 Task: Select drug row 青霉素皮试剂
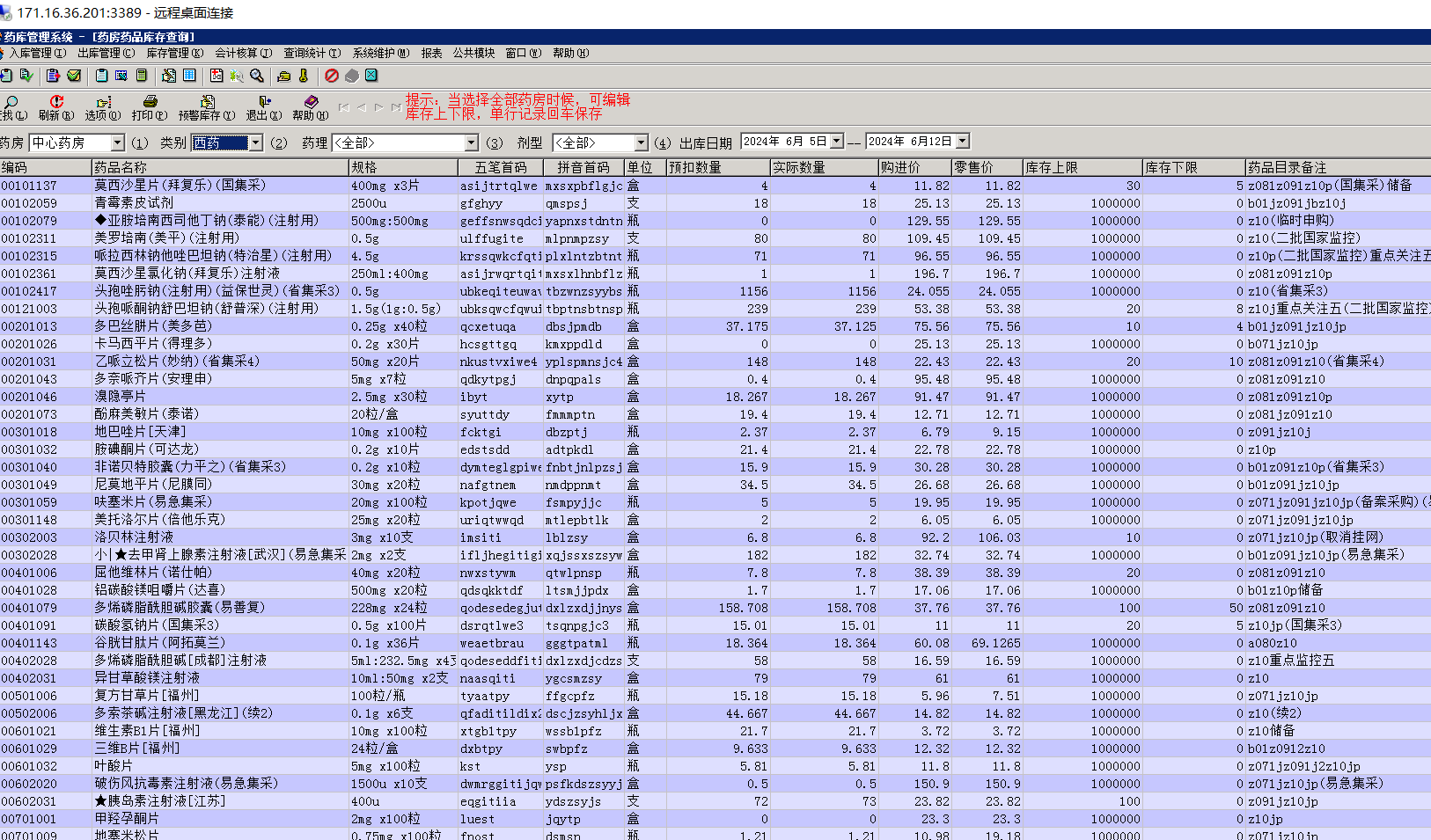pyautogui.click(x=715, y=203)
